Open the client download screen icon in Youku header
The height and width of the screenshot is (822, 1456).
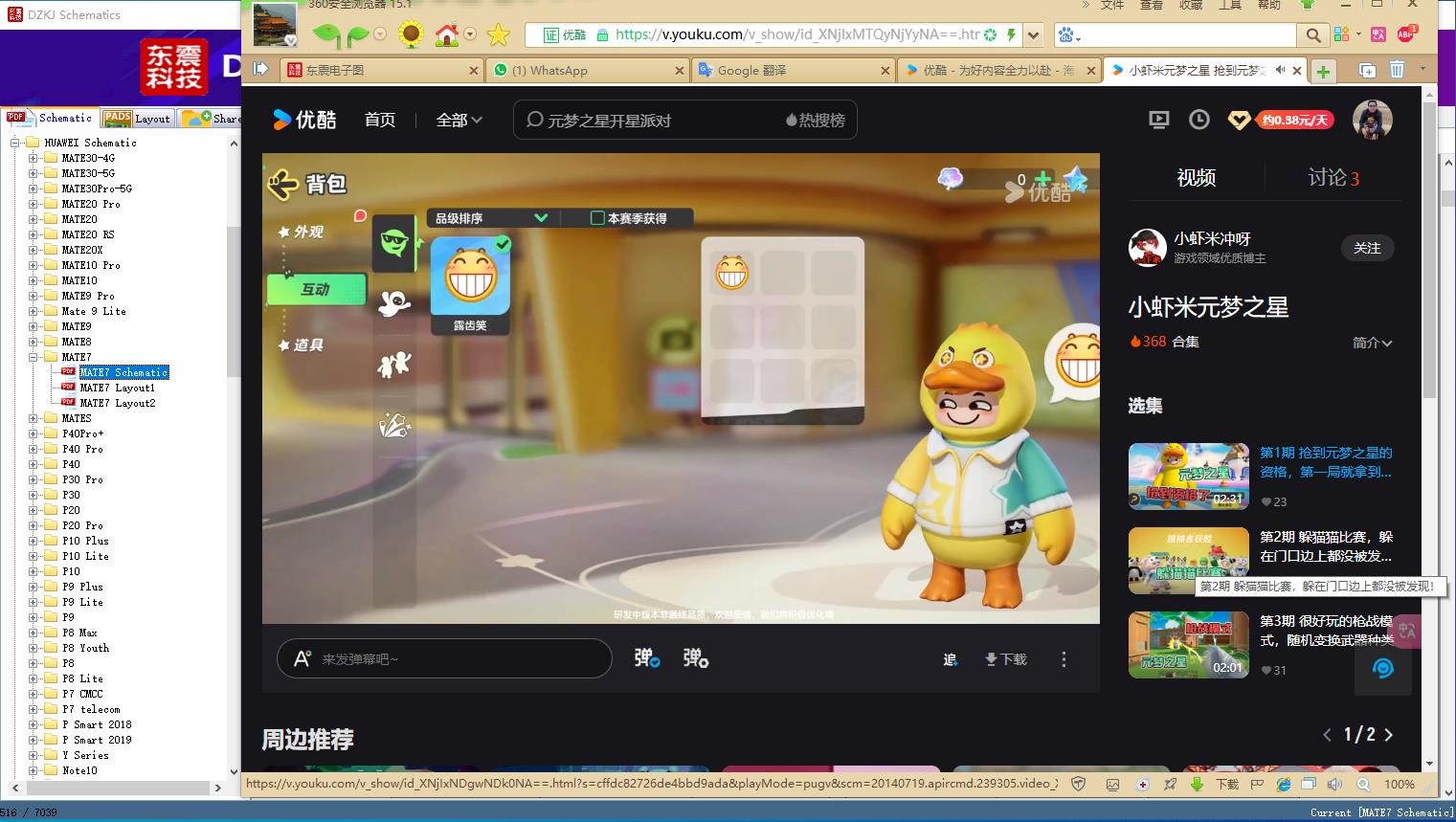pyautogui.click(x=1158, y=120)
